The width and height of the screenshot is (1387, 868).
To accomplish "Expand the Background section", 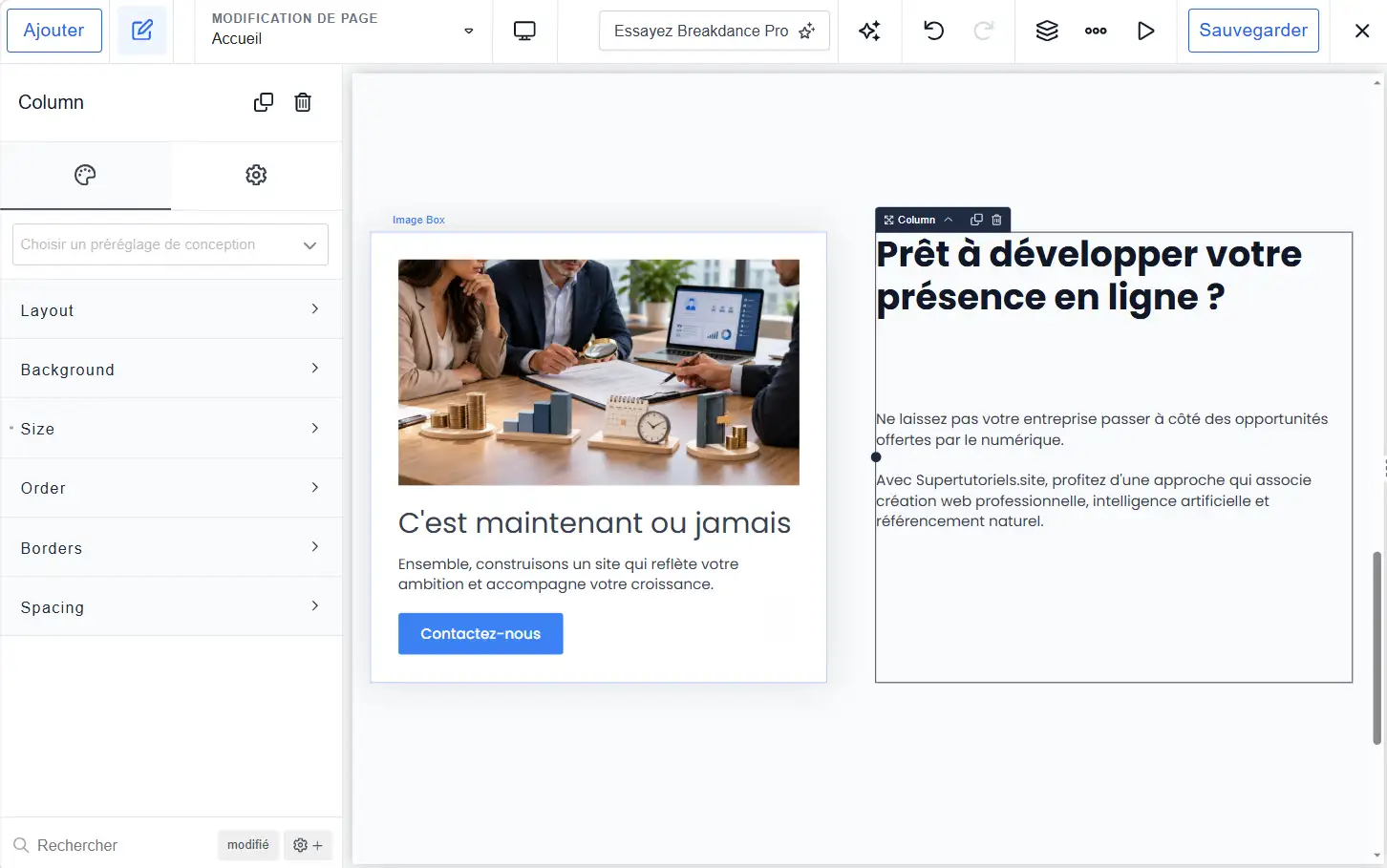I will tap(171, 370).
